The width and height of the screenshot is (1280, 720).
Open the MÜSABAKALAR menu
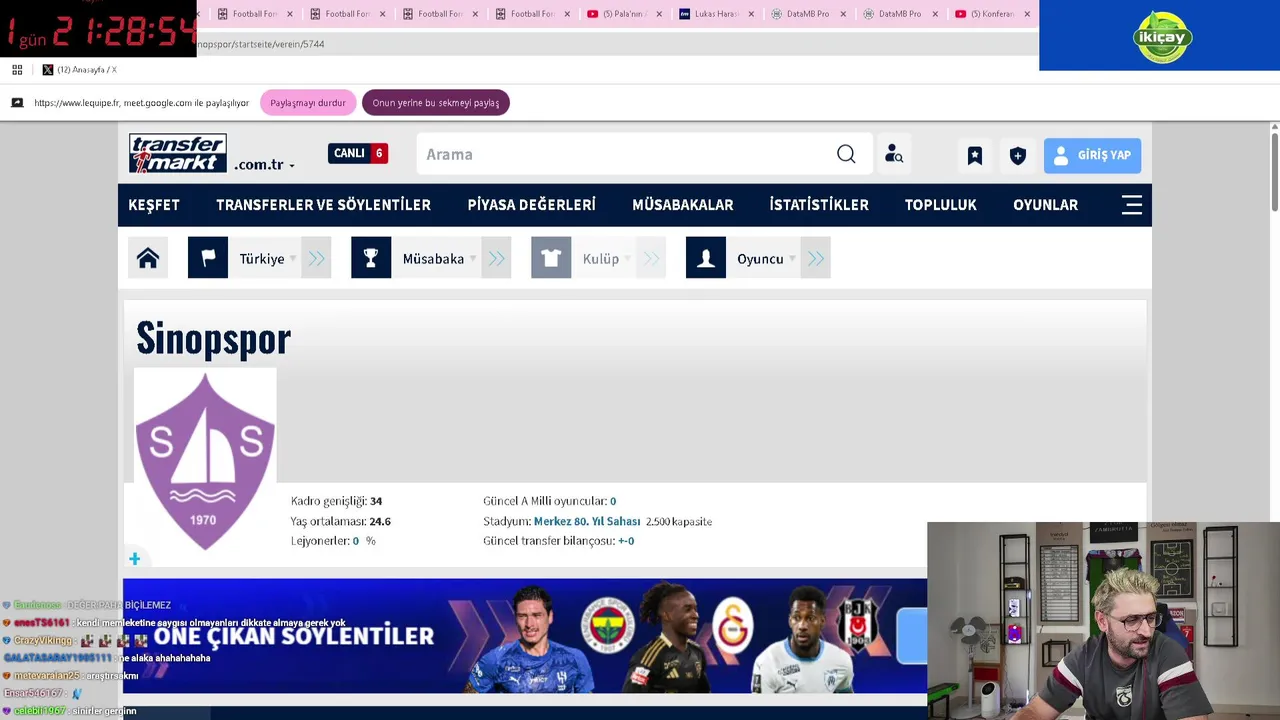(682, 204)
